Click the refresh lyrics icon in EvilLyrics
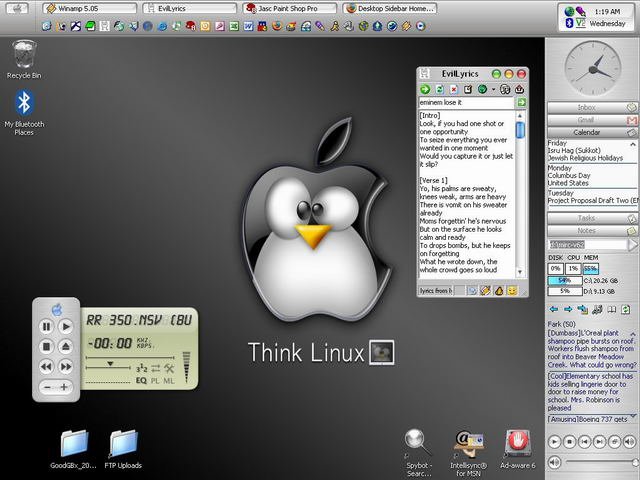Image resolution: width=640 pixels, height=480 pixels. pos(439,89)
